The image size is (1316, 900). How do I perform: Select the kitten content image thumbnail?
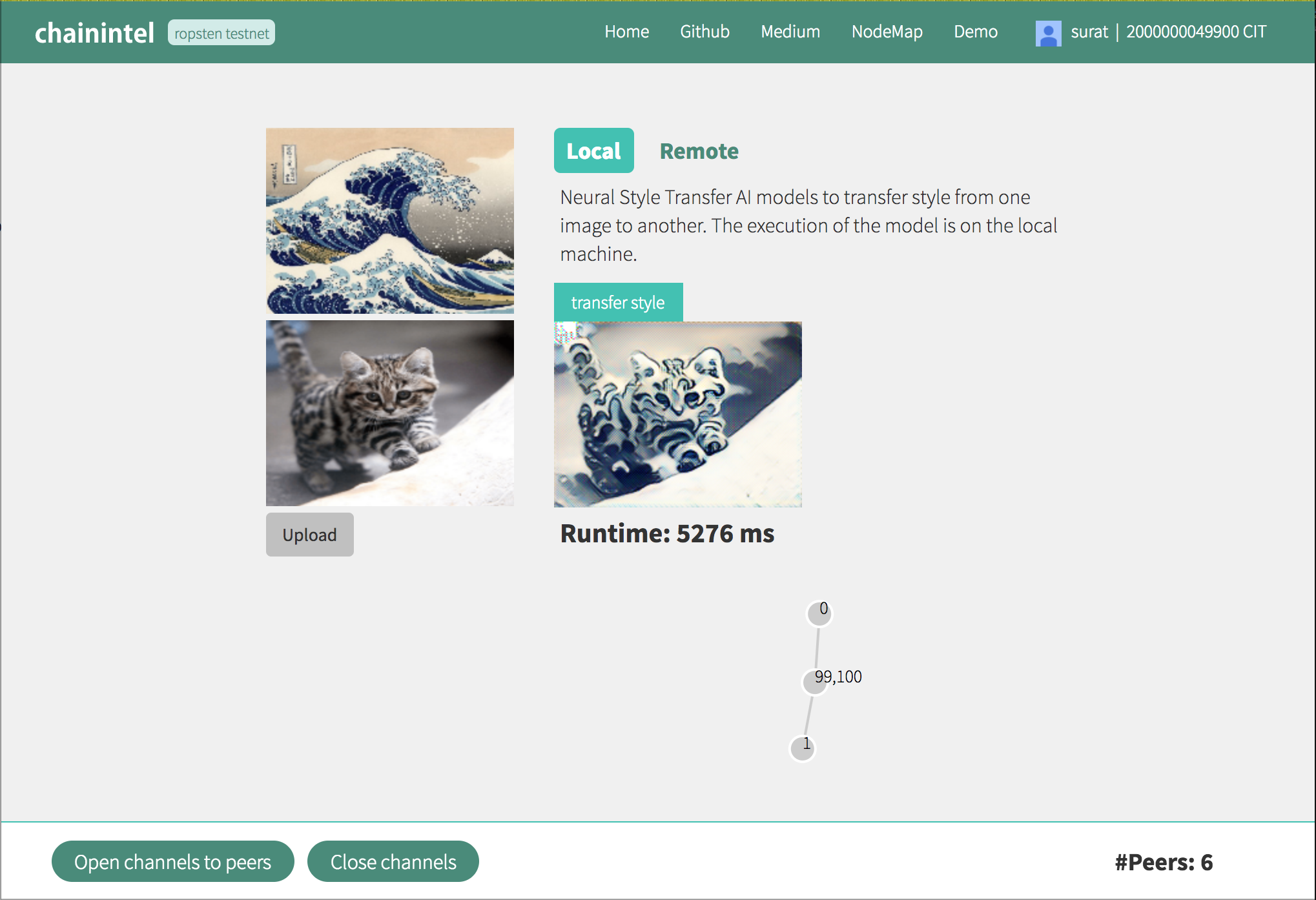389,413
